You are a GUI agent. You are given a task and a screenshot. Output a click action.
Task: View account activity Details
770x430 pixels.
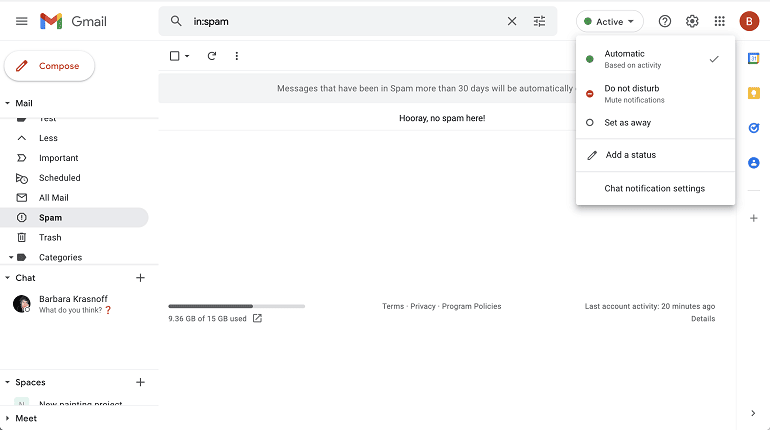[x=703, y=319]
